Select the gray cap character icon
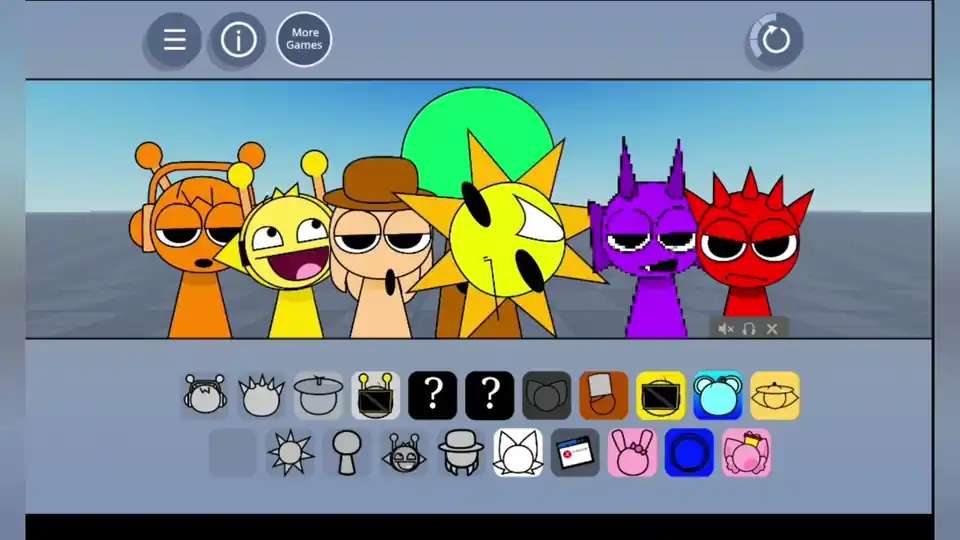Screen dimensions: 960x540 [318, 396]
